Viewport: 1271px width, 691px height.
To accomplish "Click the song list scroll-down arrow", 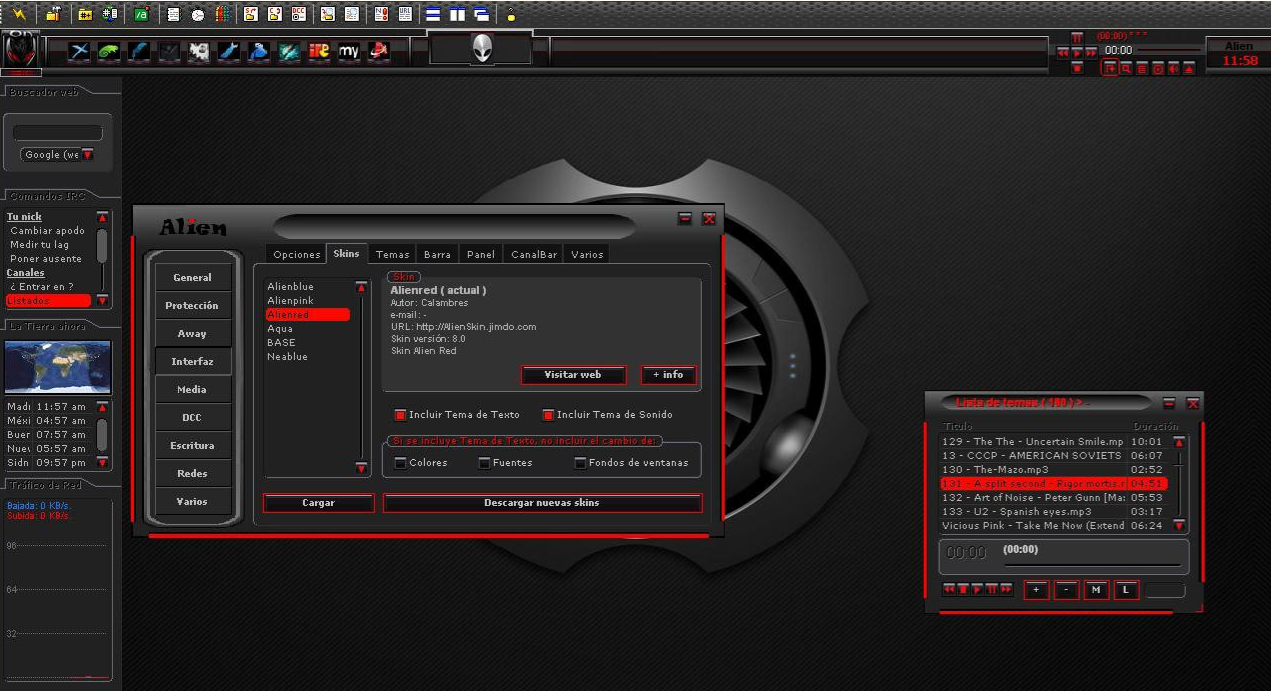I will (x=1179, y=525).
